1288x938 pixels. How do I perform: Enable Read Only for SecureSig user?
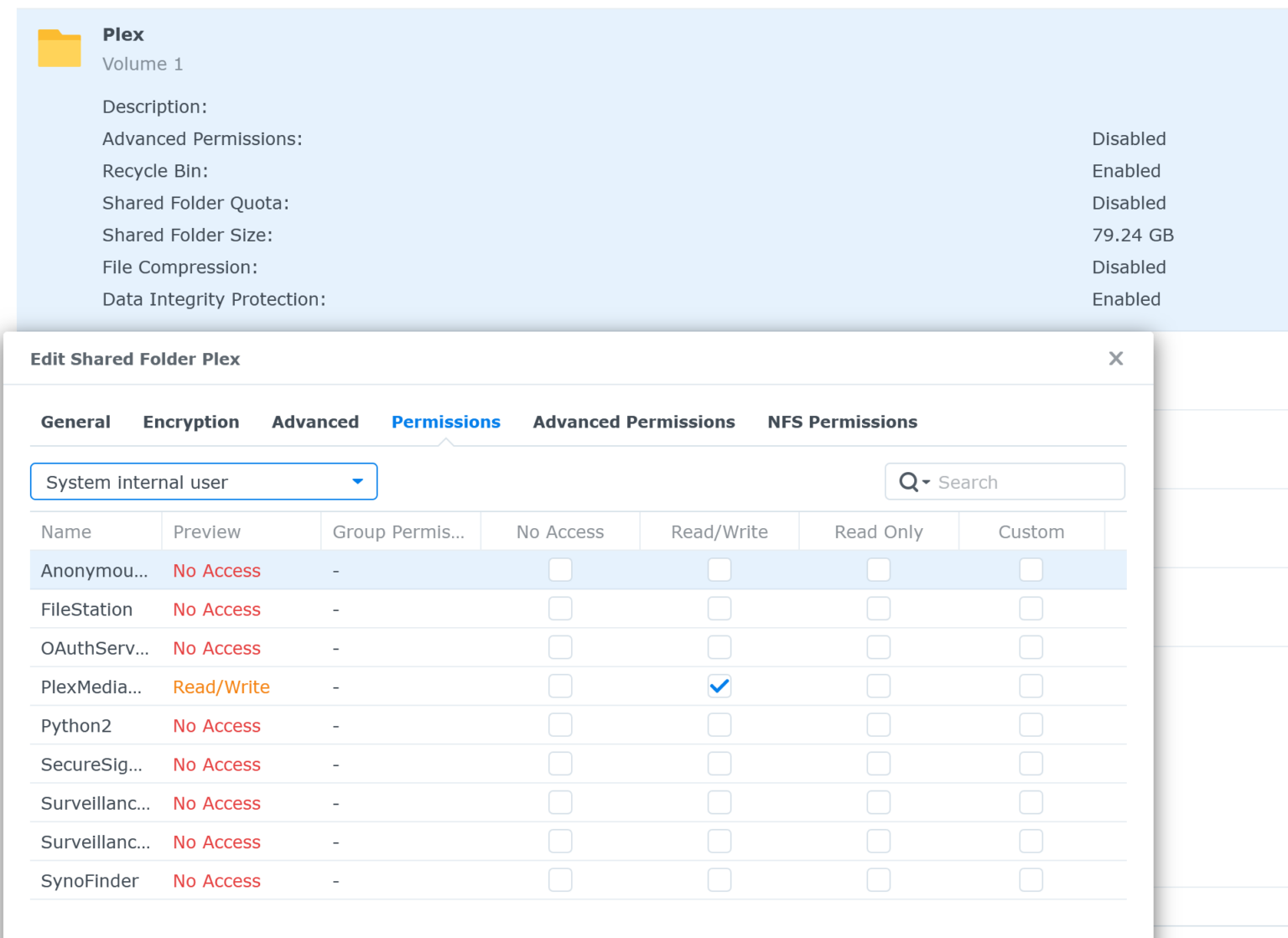coord(879,764)
